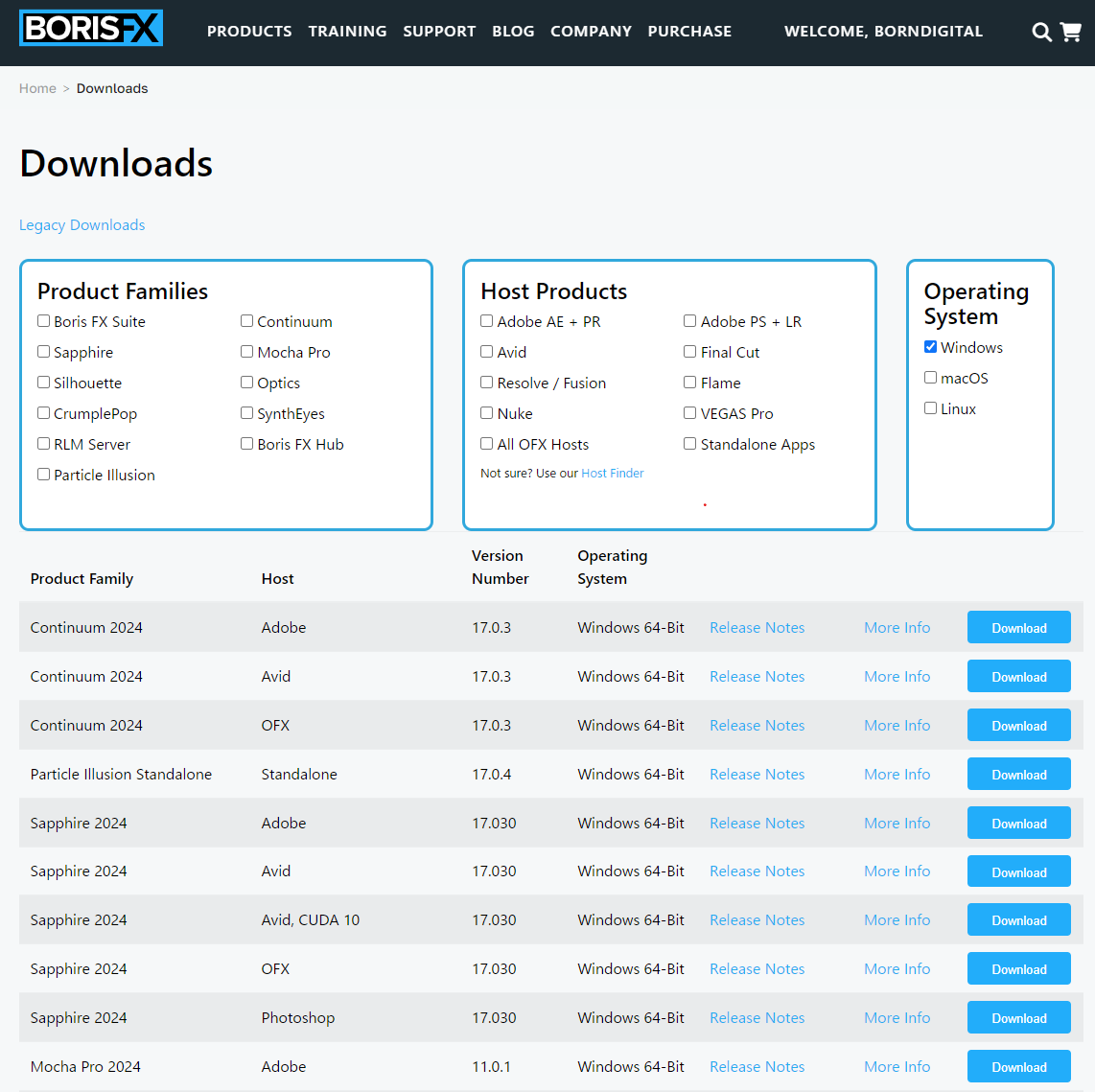Image resolution: width=1095 pixels, height=1092 pixels.
Task: Open the Legacy Downloads link
Action: [82, 224]
